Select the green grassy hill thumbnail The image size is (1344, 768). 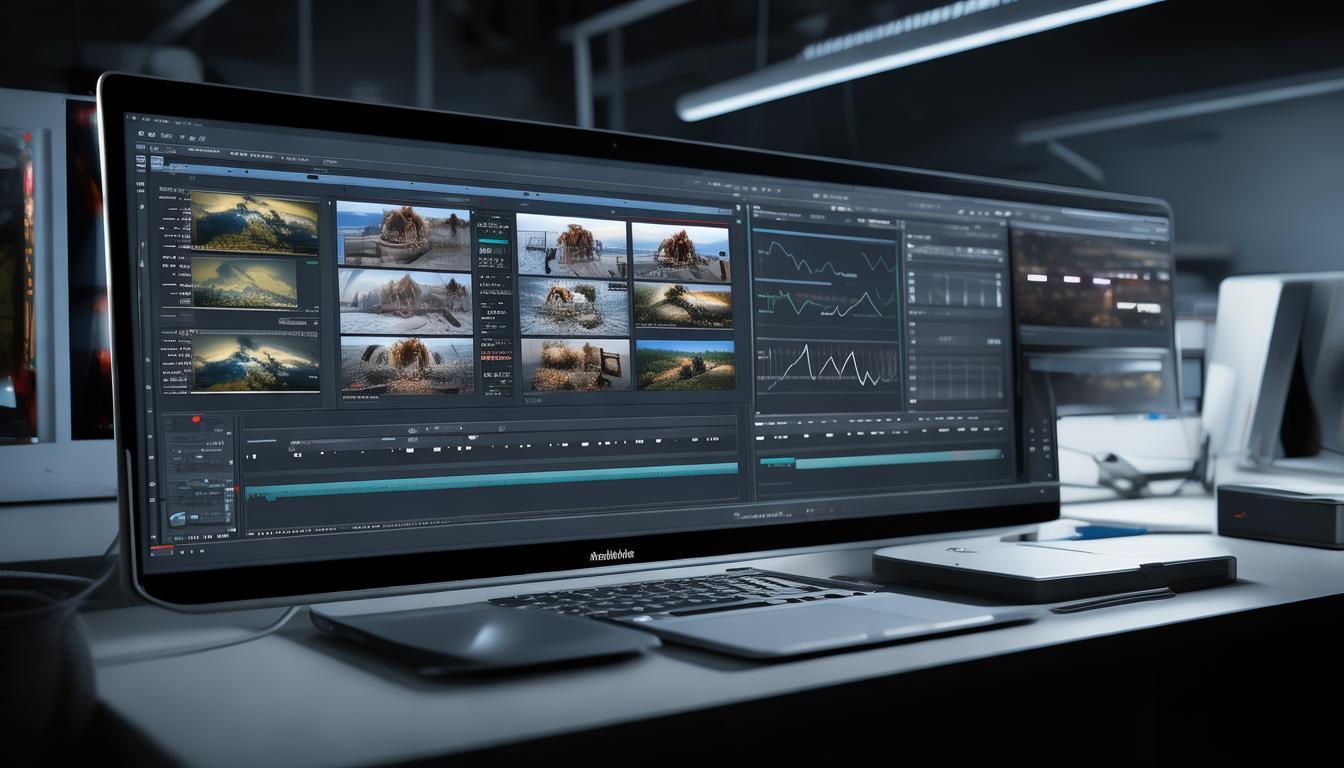(x=685, y=367)
